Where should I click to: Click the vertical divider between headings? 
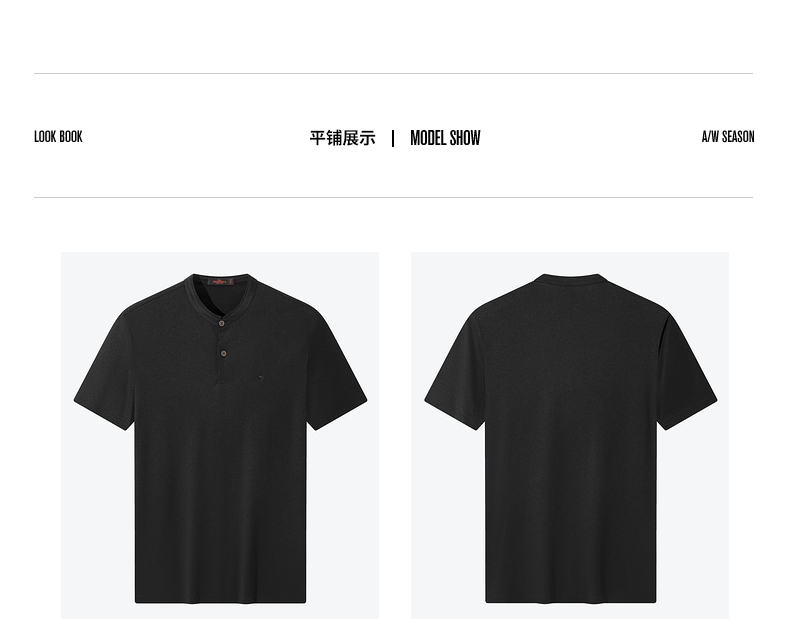click(393, 138)
